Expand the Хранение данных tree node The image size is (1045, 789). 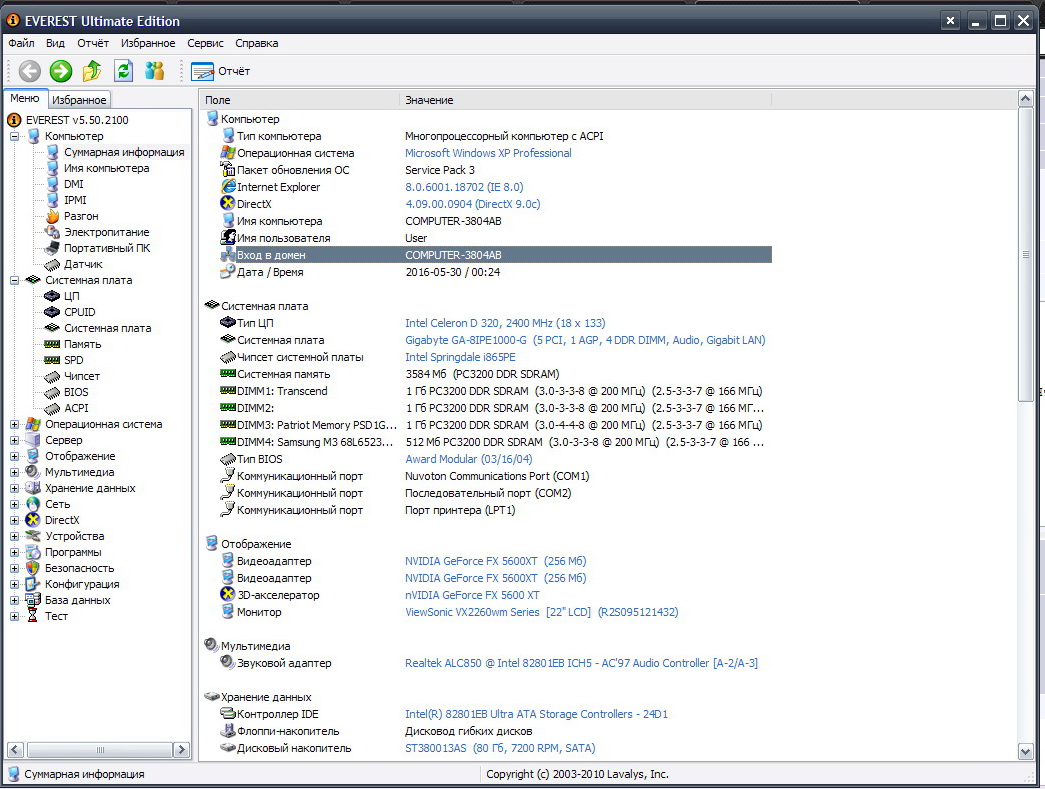tap(15, 488)
